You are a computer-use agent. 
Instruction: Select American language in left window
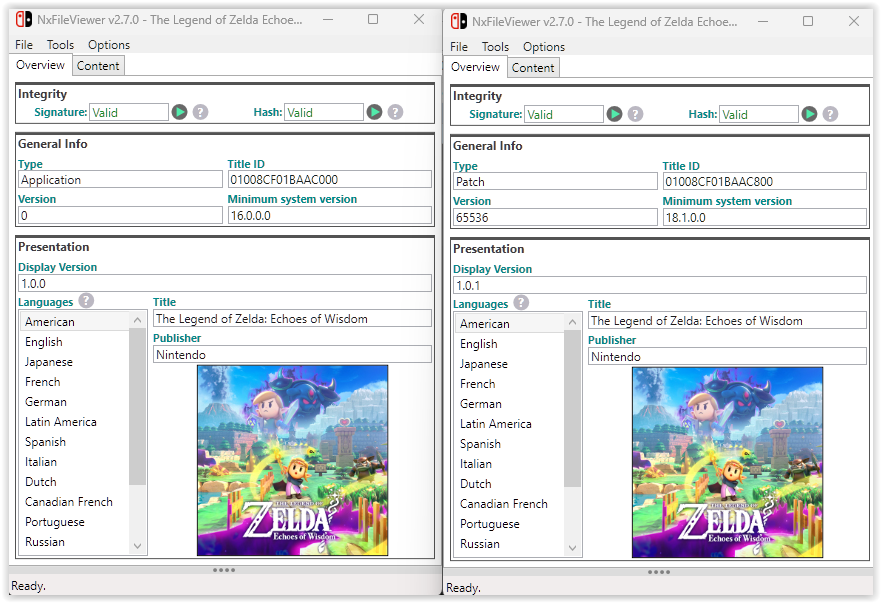point(75,321)
